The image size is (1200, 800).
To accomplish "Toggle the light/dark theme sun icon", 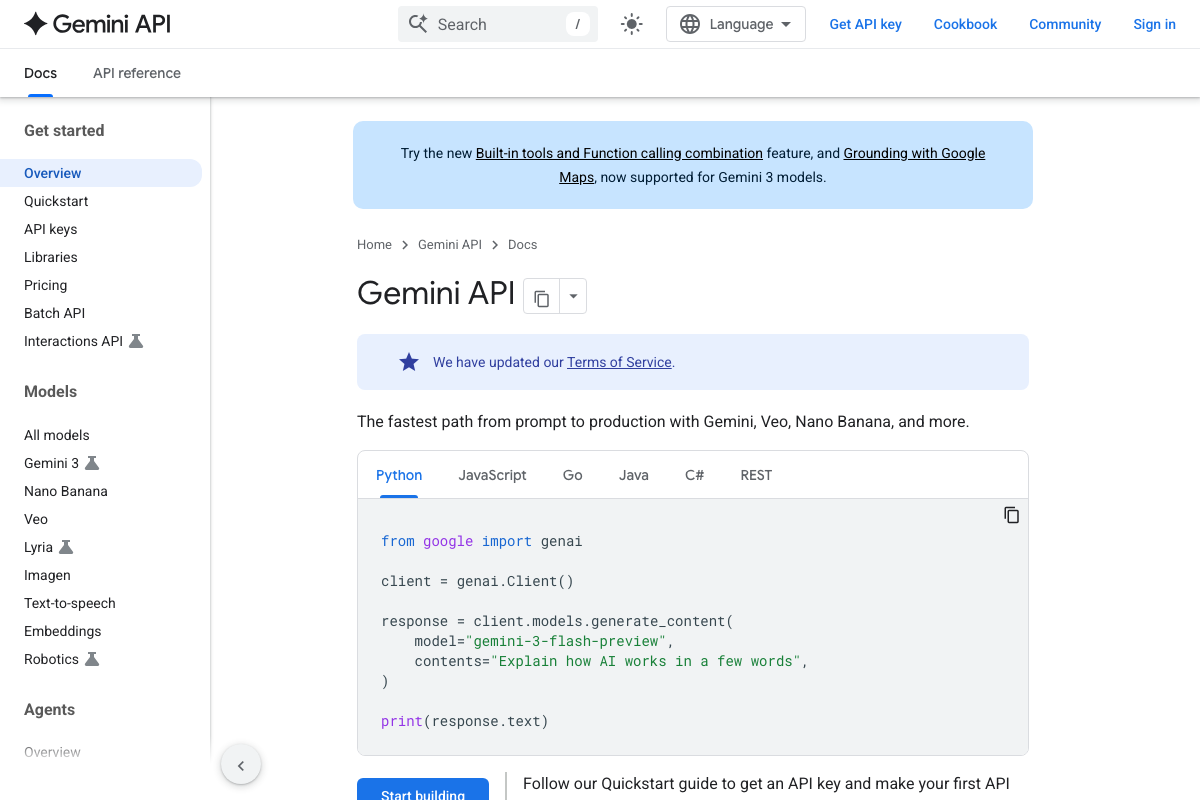I will point(632,24).
